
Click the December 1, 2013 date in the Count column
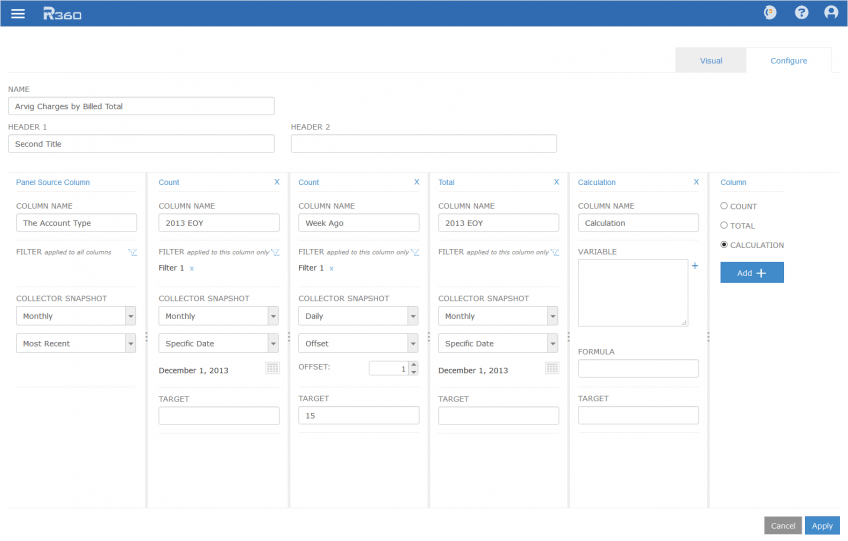coord(194,371)
